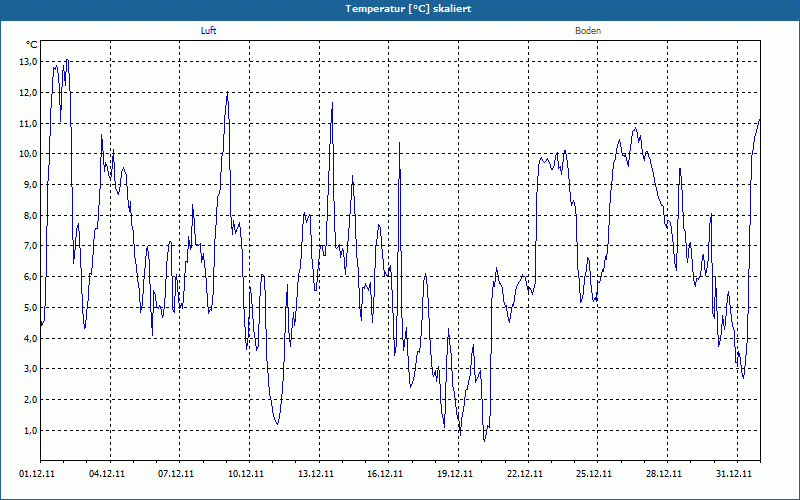Image resolution: width=800 pixels, height=500 pixels.
Task: Click the 16.12.11 date label
Action: point(385,473)
